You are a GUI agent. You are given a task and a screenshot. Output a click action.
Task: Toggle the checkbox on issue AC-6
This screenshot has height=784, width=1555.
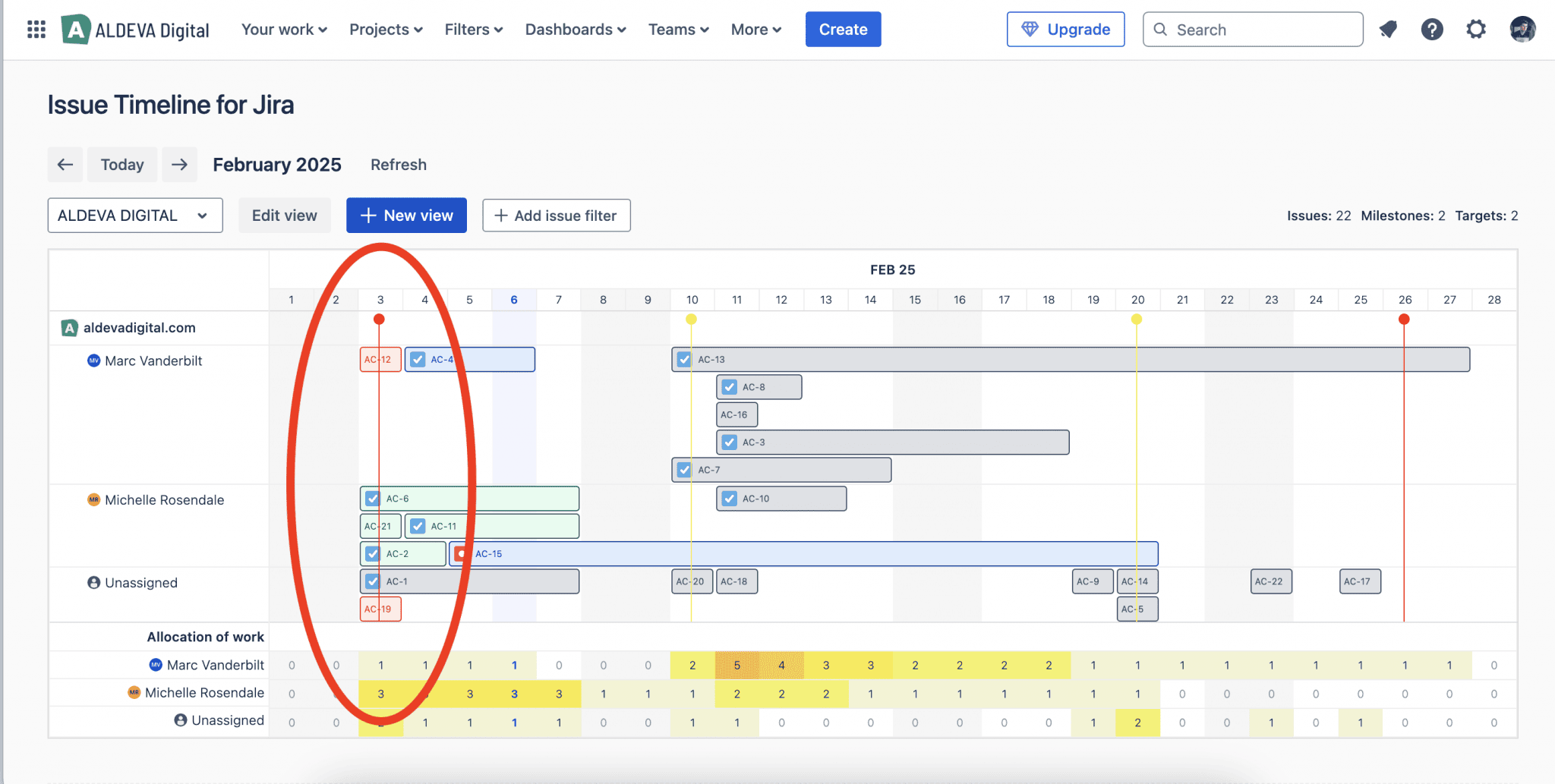tap(373, 499)
